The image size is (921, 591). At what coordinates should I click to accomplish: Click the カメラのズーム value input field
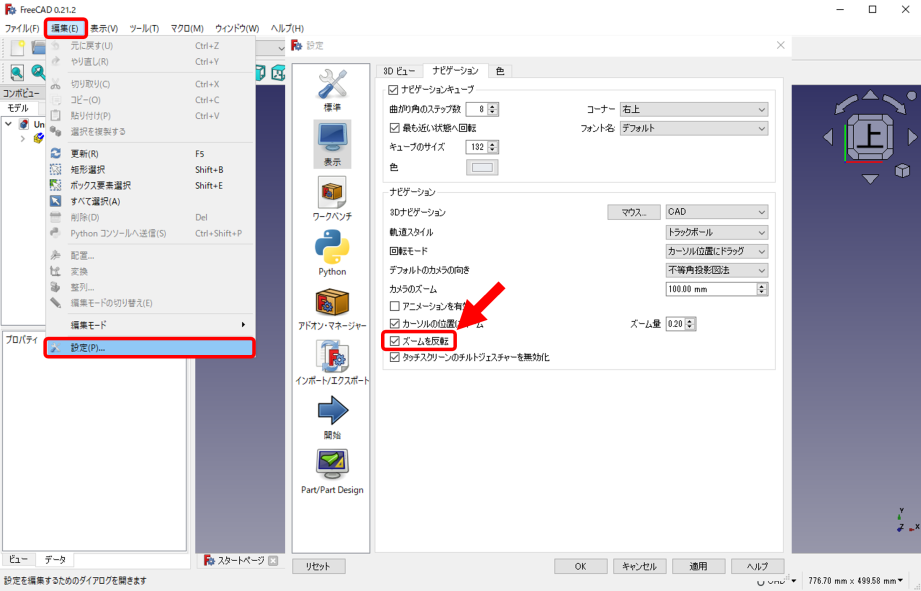[x=710, y=289]
